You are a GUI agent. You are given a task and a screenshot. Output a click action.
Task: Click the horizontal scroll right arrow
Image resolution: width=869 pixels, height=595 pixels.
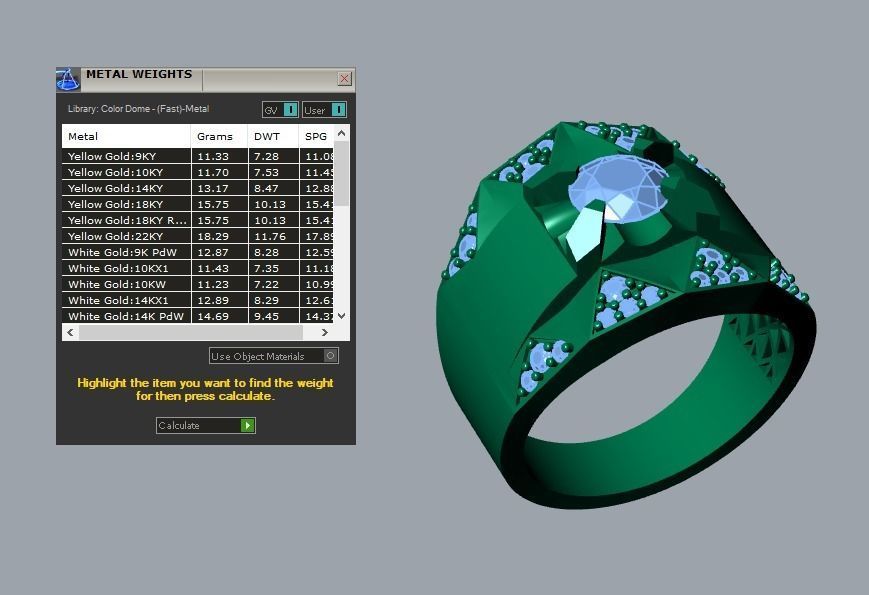(325, 332)
